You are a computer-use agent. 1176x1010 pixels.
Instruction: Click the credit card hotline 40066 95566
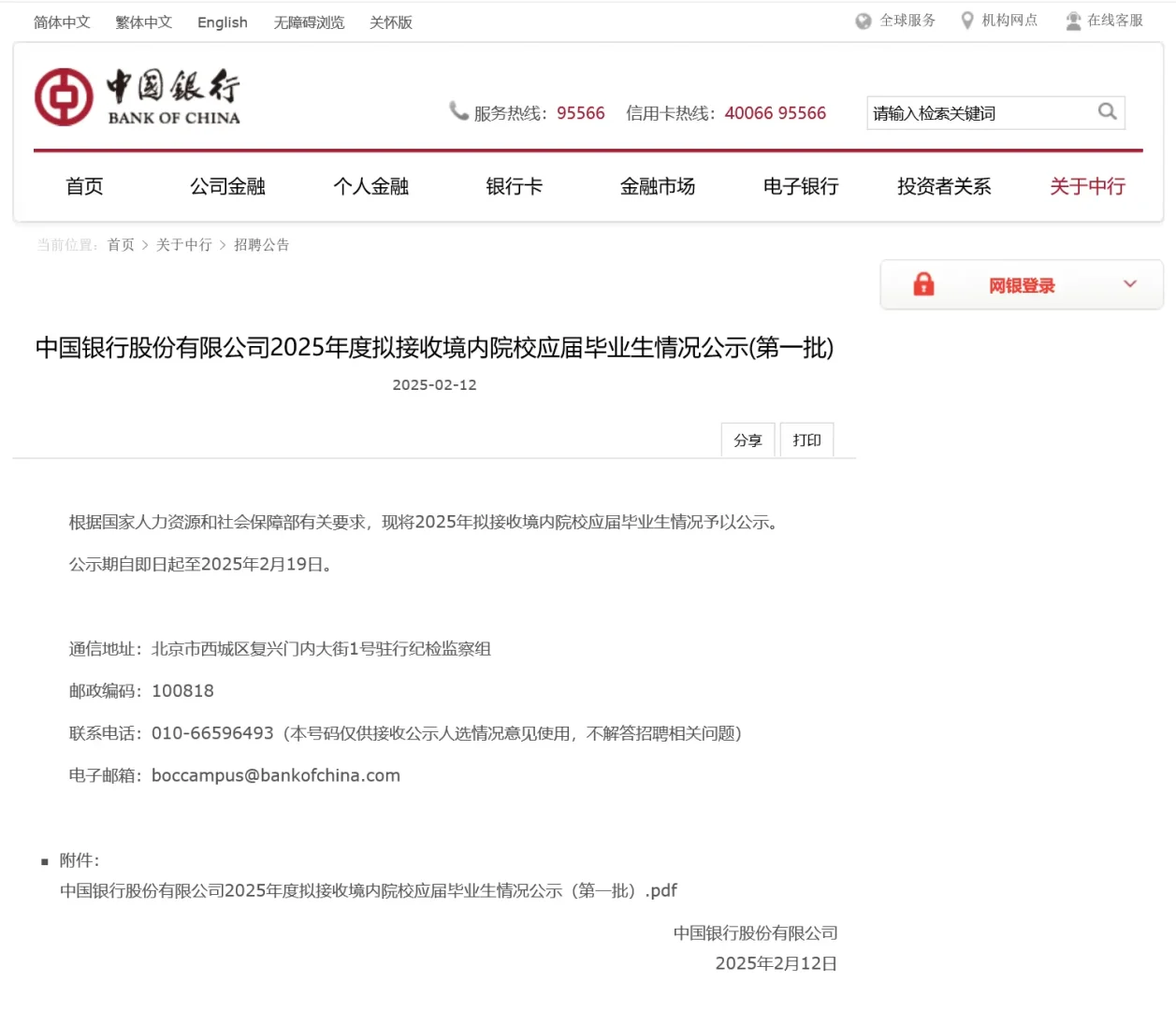coord(776,113)
